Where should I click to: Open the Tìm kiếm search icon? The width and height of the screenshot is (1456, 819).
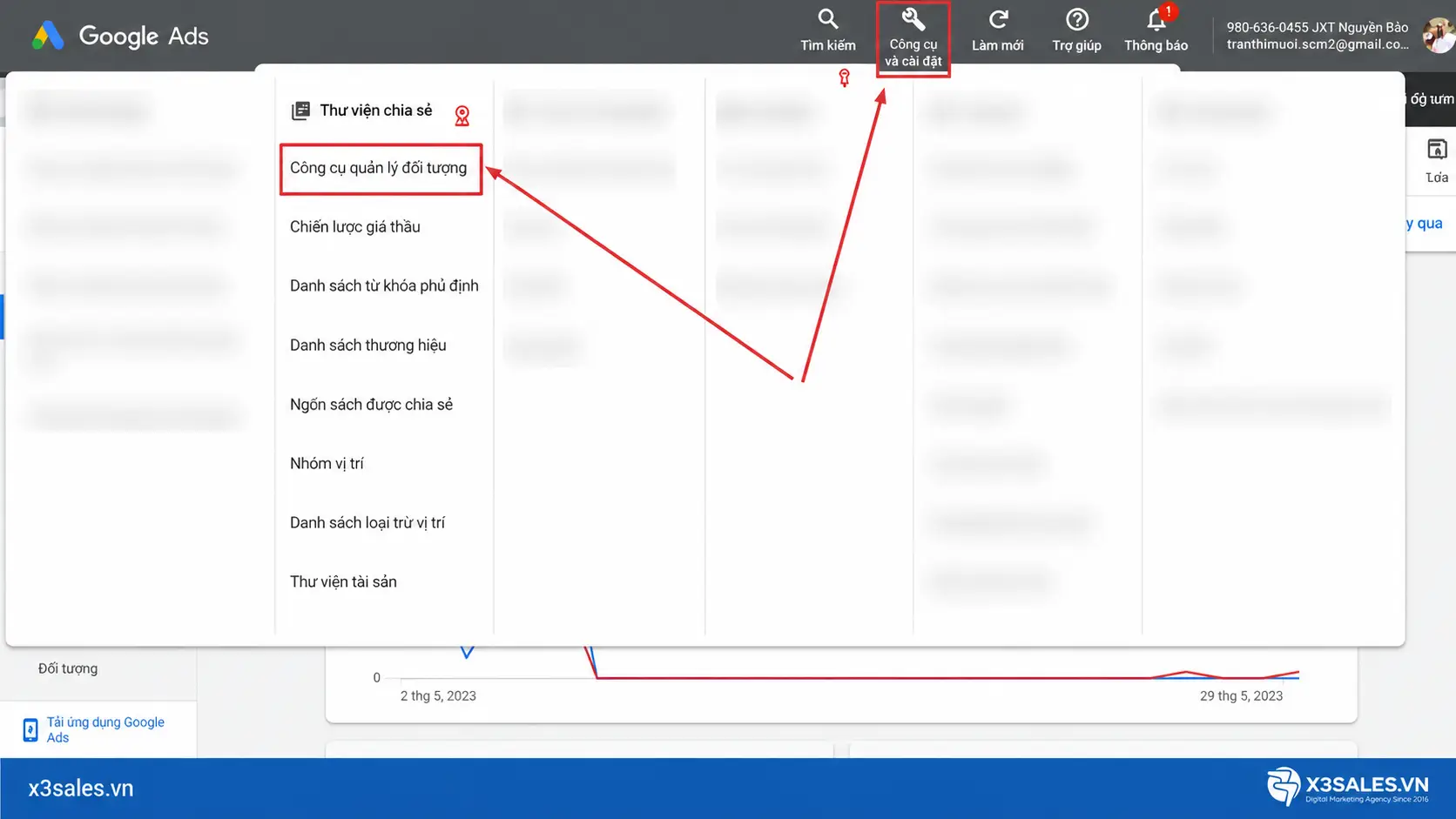tap(828, 19)
